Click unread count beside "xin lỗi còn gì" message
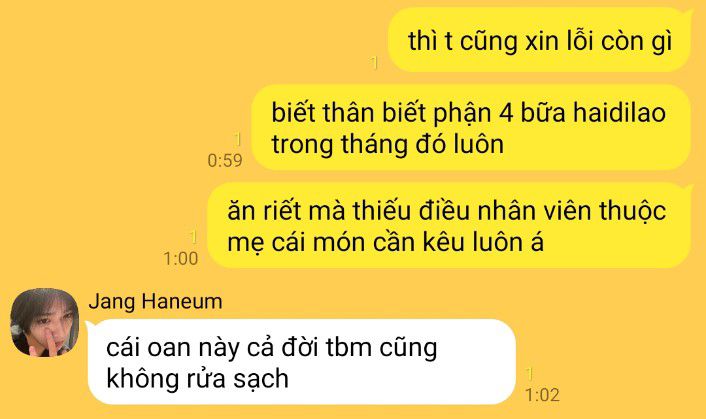Screen dimensions: 706x419 [374, 63]
